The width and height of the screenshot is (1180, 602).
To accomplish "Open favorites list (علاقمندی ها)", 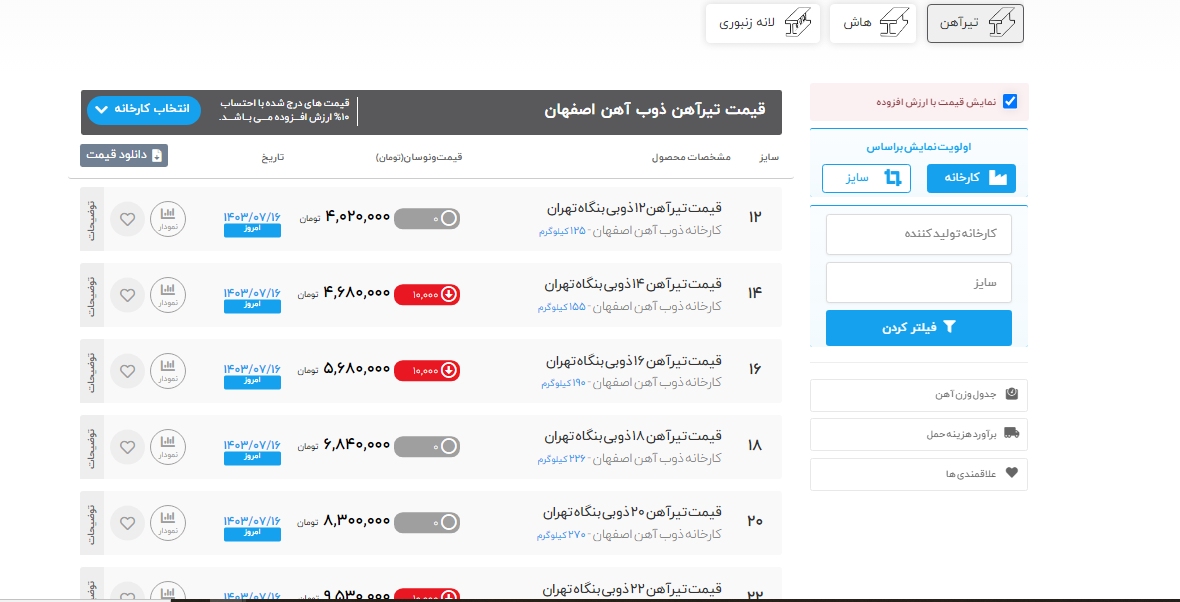I will 918,474.
